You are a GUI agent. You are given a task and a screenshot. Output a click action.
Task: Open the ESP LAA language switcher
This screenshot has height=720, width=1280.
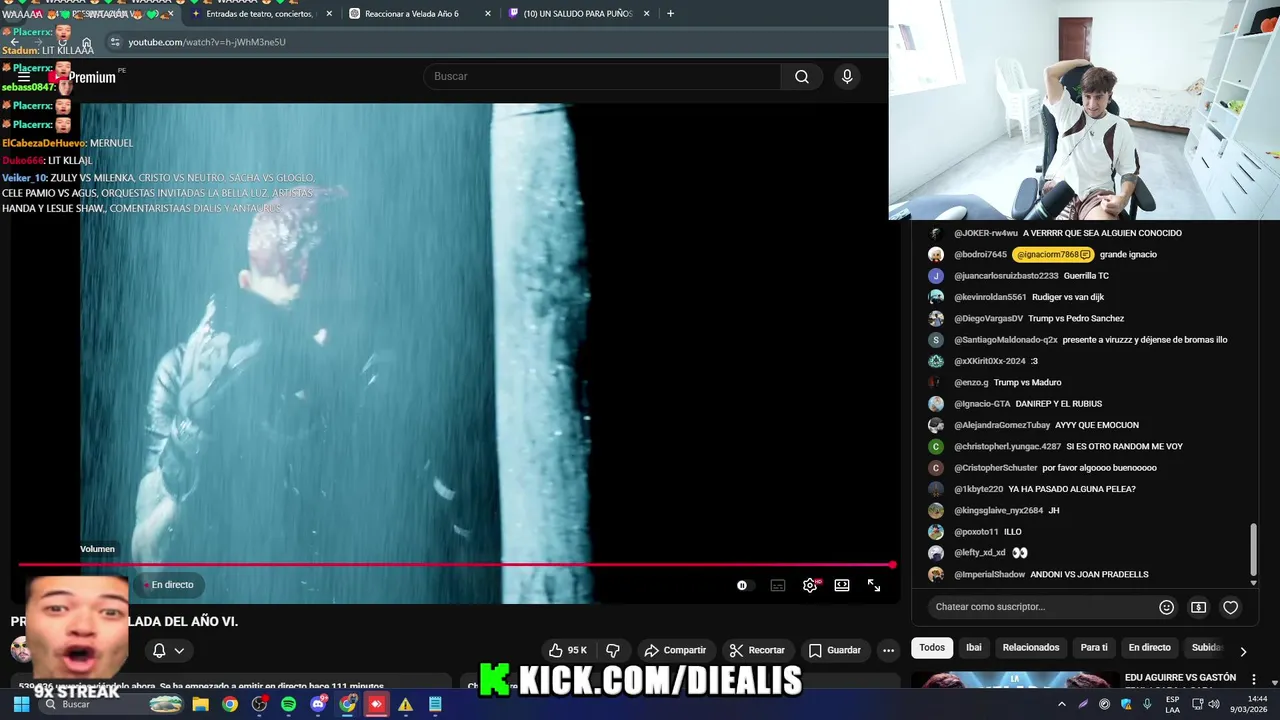coord(1173,704)
